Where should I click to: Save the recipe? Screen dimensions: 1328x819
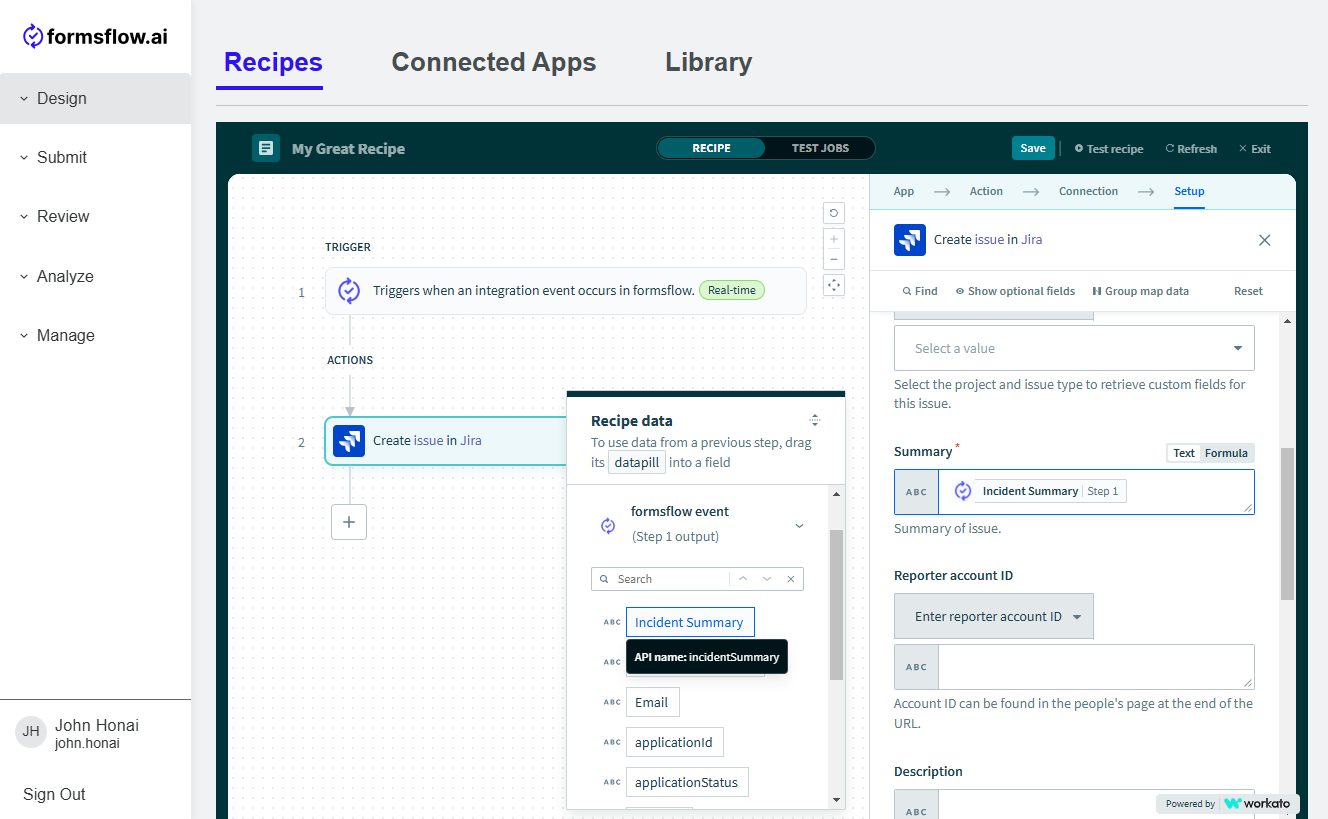(1033, 148)
